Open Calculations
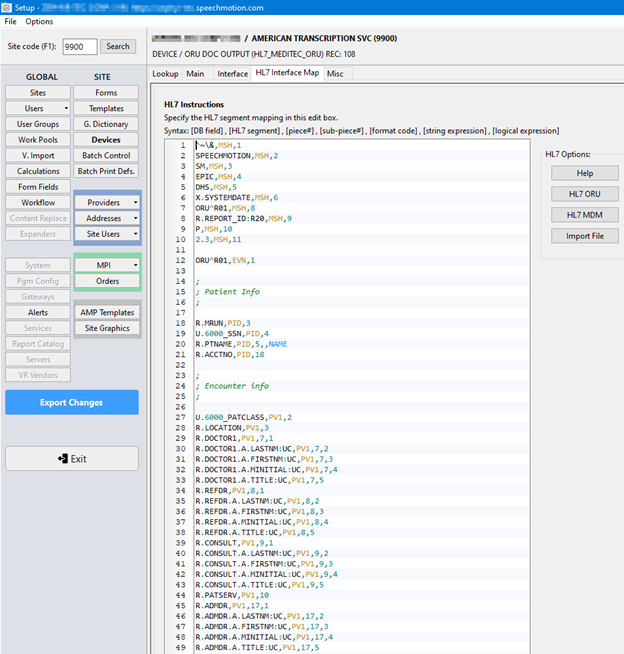624x654 pixels. click(38, 171)
